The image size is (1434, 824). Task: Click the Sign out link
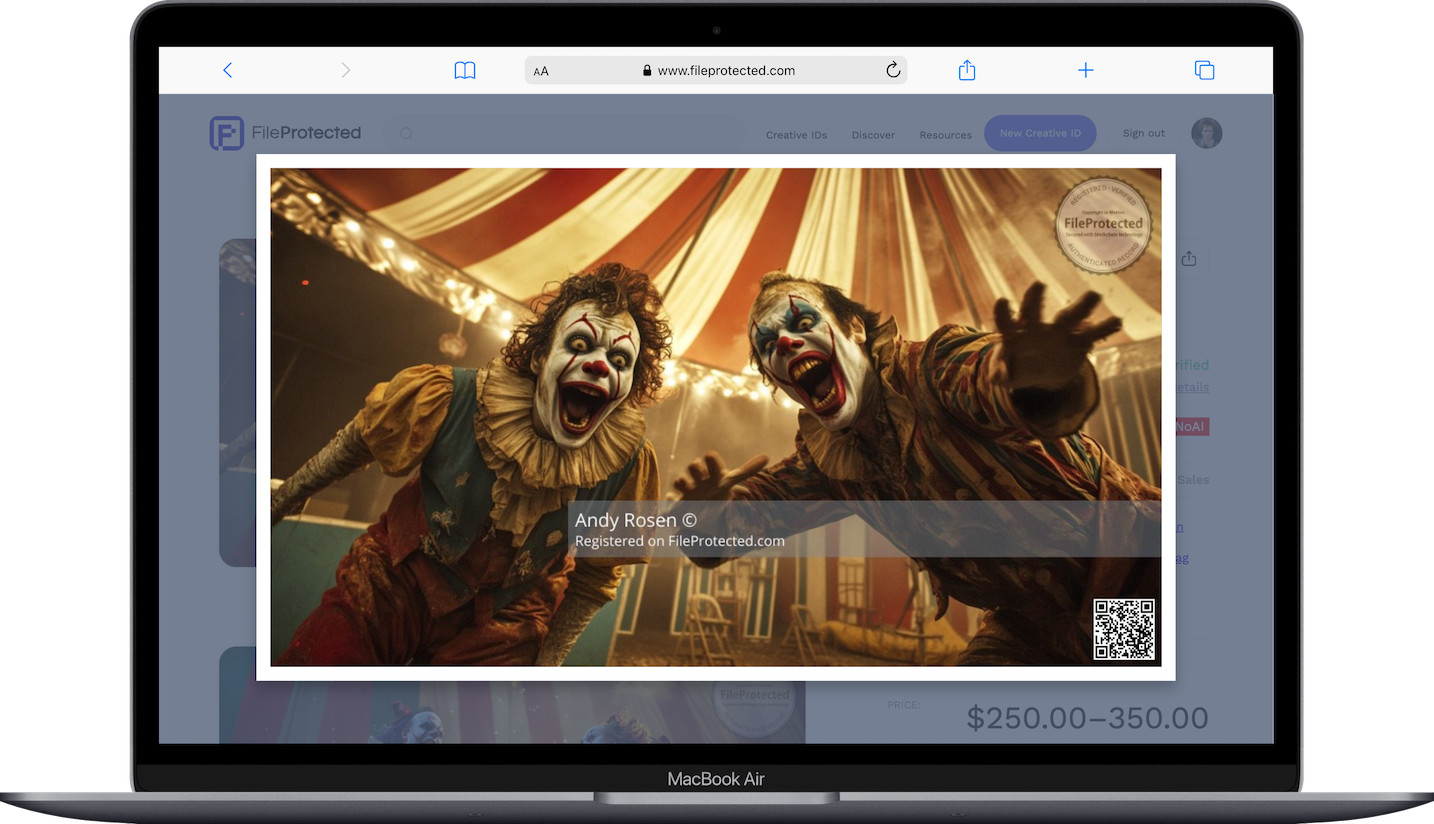pos(1143,133)
